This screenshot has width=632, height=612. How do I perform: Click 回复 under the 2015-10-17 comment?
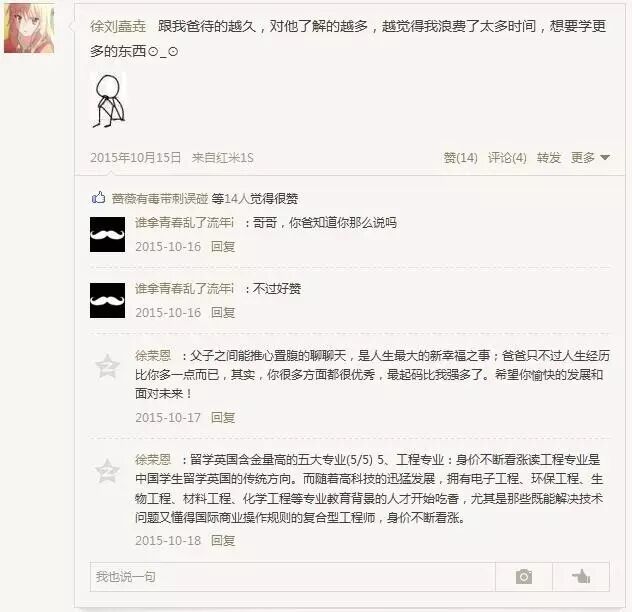click(223, 417)
